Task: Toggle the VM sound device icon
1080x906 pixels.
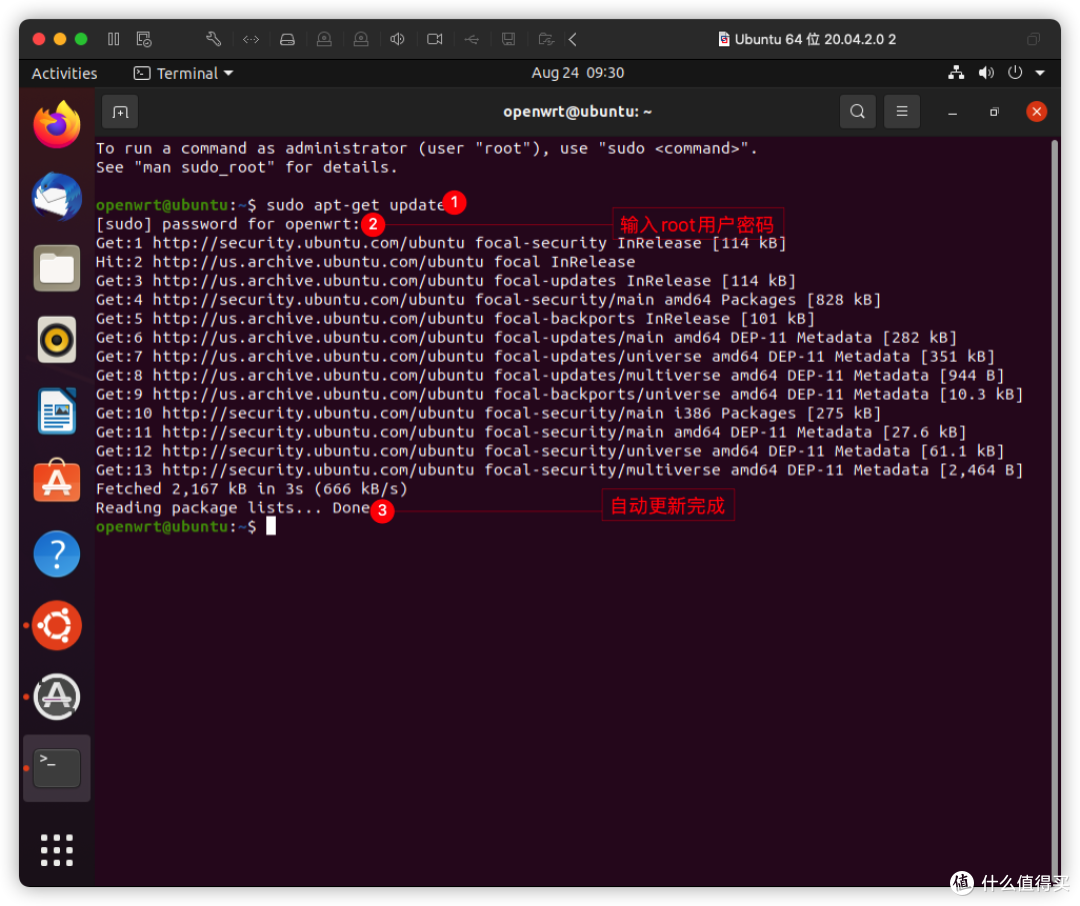Action: (x=397, y=39)
